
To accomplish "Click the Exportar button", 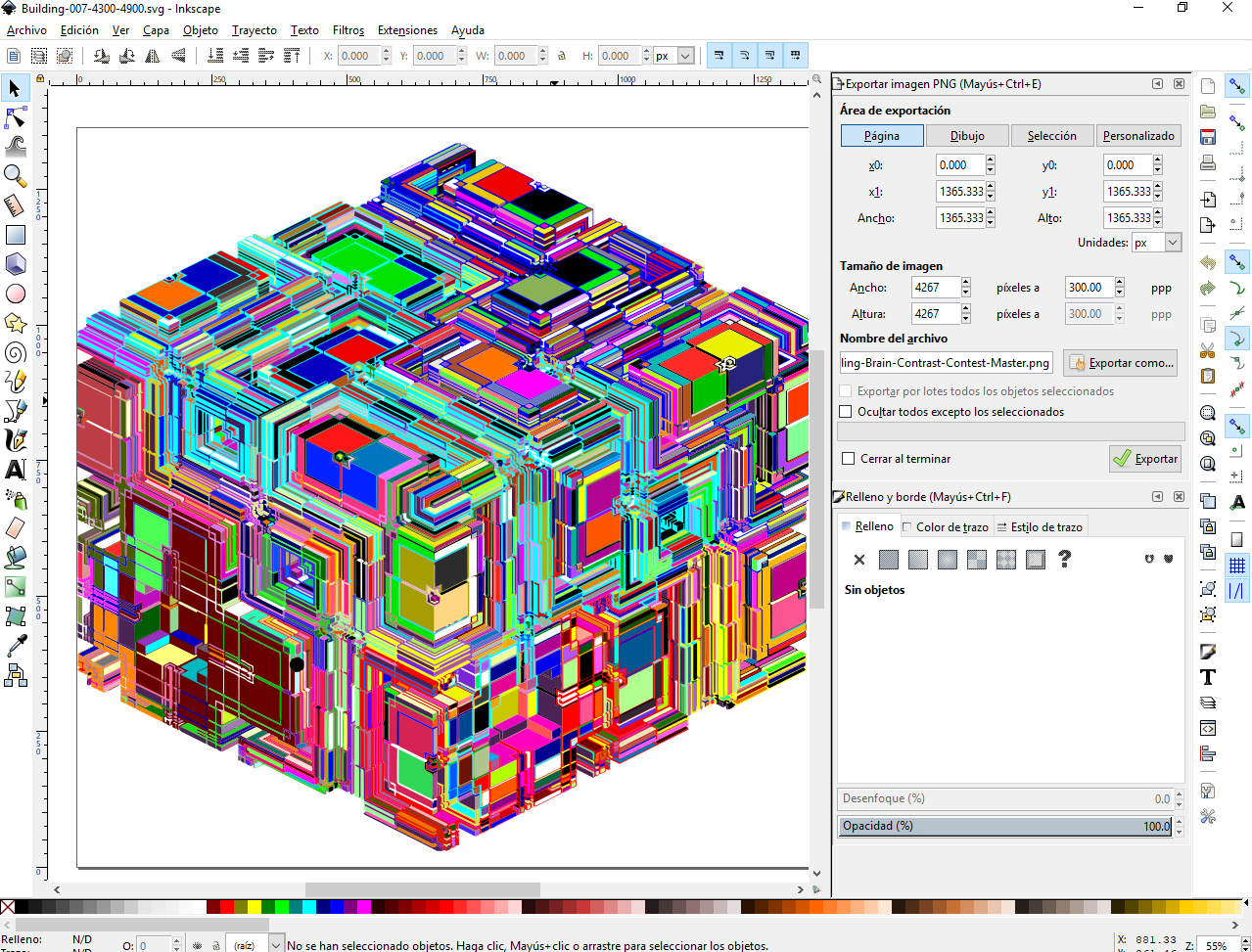I will (x=1145, y=459).
